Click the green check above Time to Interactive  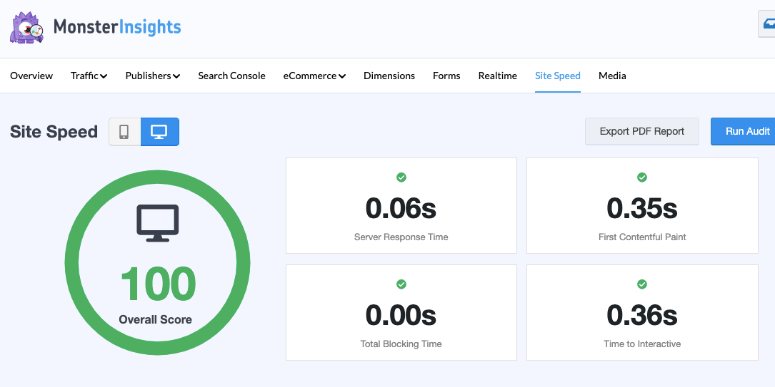click(x=642, y=284)
